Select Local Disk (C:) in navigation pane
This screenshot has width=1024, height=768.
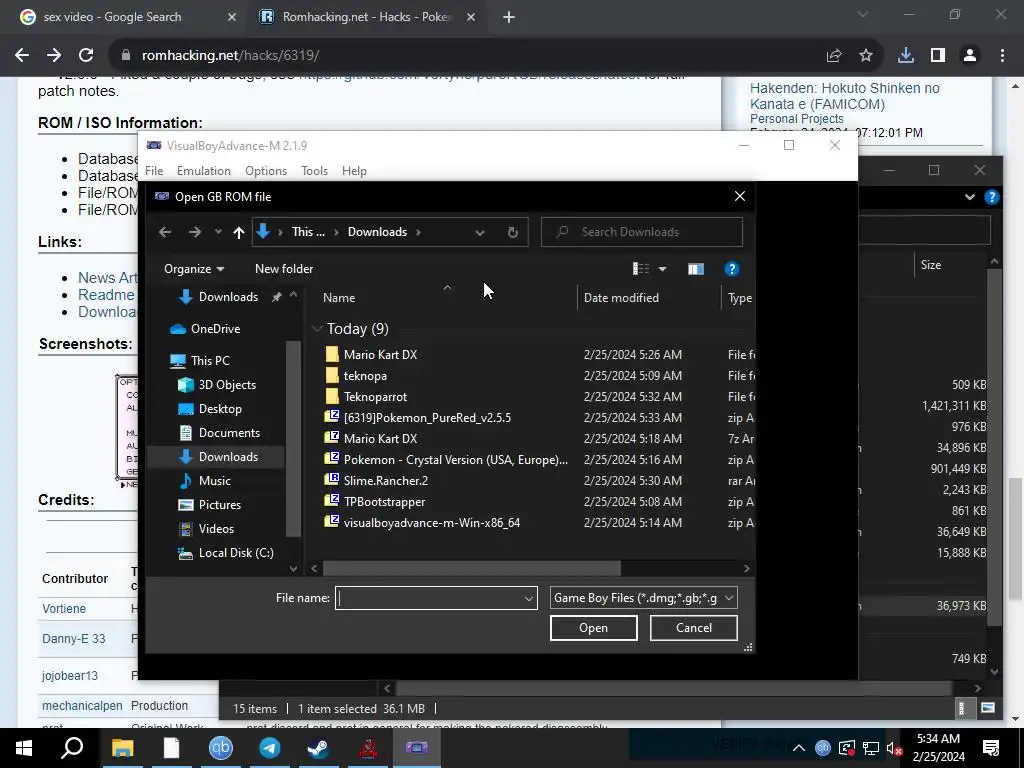[x=236, y=553]
